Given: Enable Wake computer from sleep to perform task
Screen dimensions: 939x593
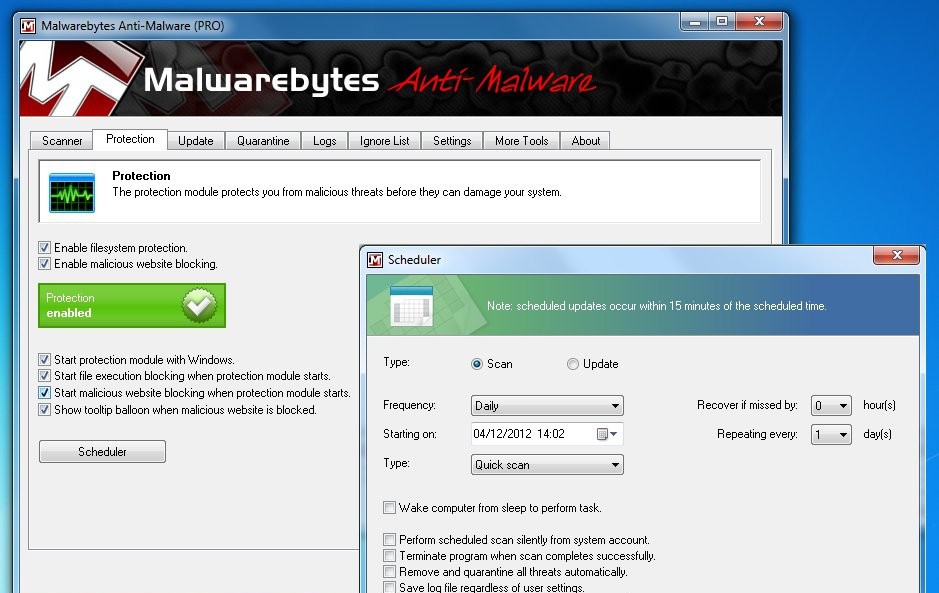Looking at the screenshot, I should [389, 507].
